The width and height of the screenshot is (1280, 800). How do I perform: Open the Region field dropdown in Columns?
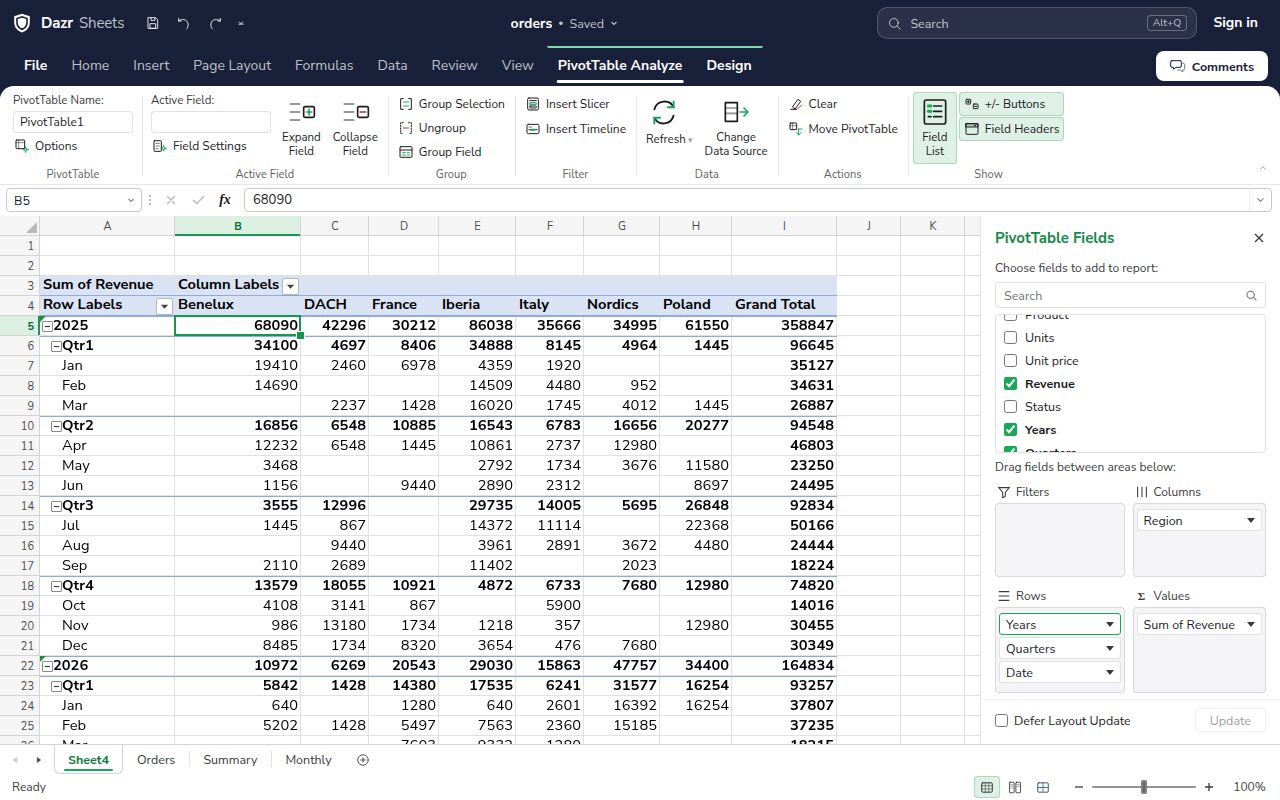tap(1251, 521)
